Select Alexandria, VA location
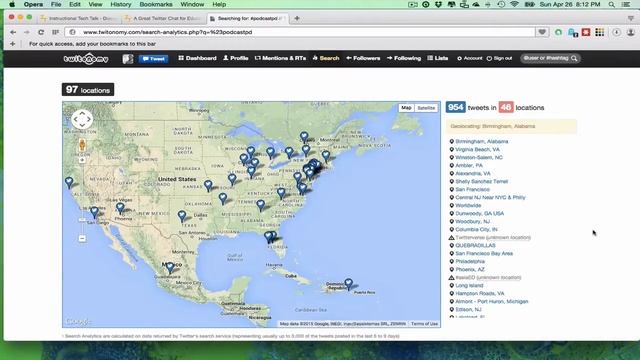Viewport: 640px width, 360px height. 473,173
